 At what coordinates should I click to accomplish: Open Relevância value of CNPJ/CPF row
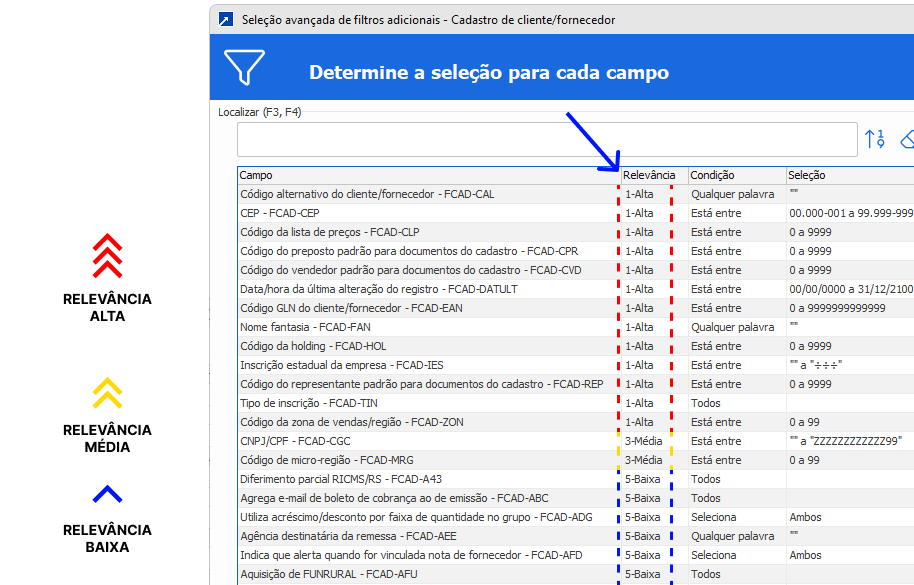point(644,441)
